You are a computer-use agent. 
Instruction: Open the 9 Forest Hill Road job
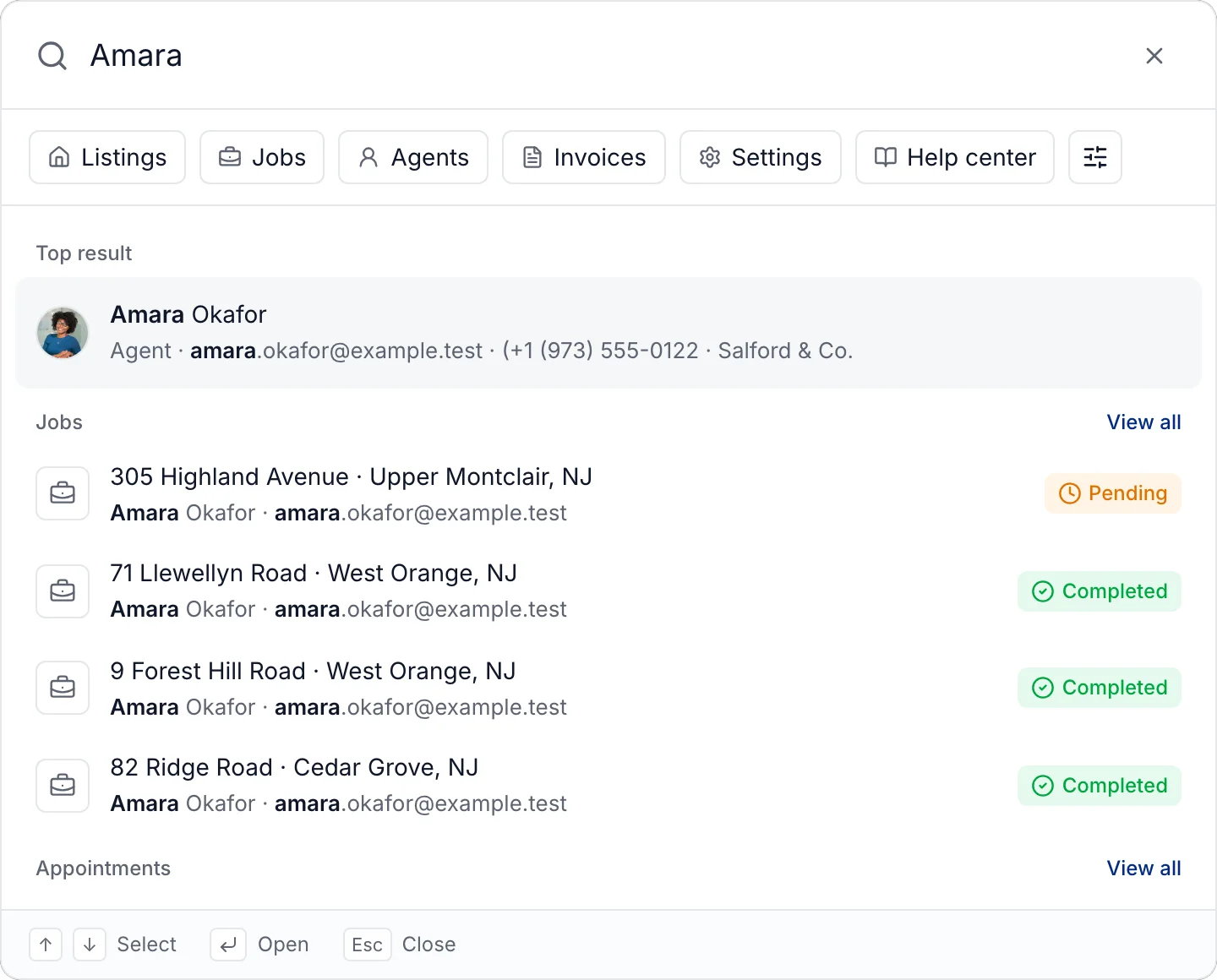608,688
